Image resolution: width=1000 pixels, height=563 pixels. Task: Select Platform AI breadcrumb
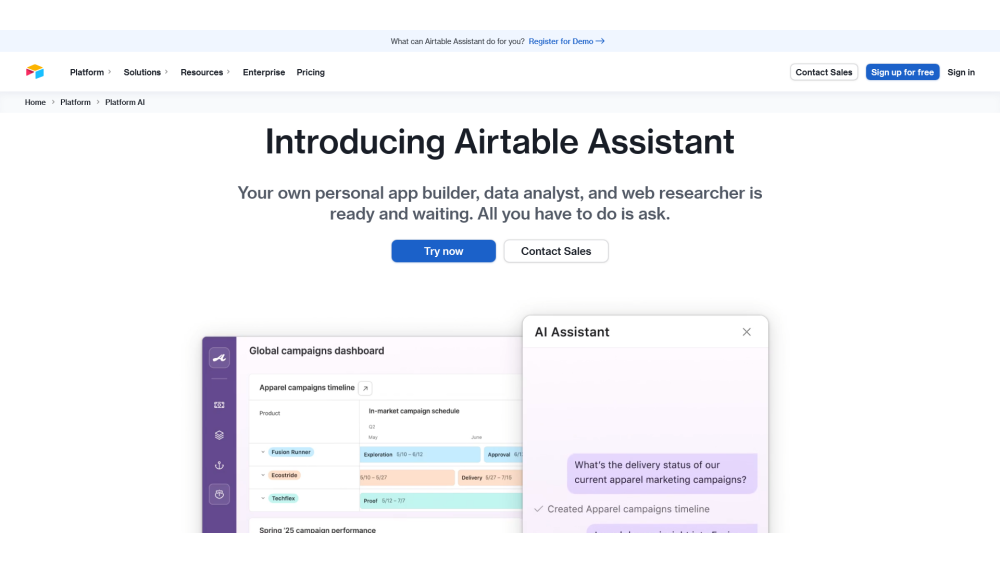(x=125, y=102)
